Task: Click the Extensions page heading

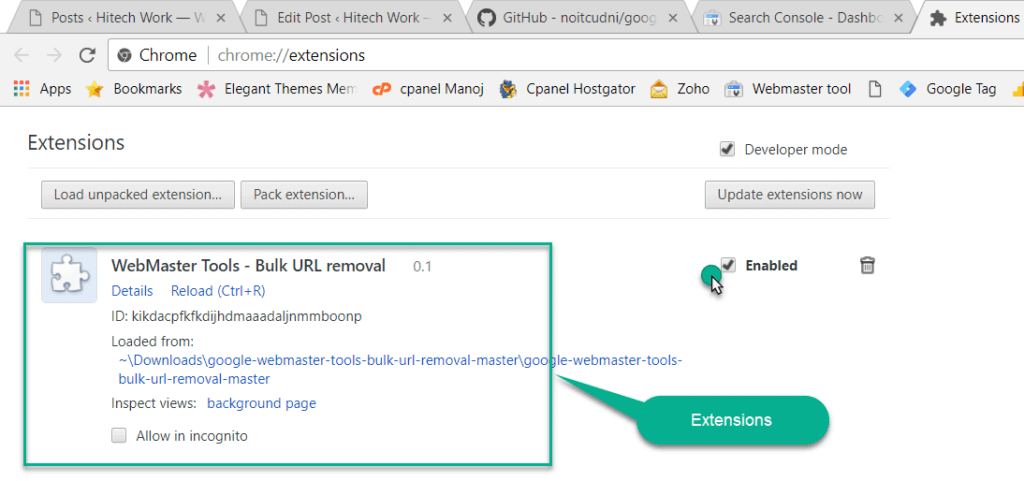Action: click(76, 142)
